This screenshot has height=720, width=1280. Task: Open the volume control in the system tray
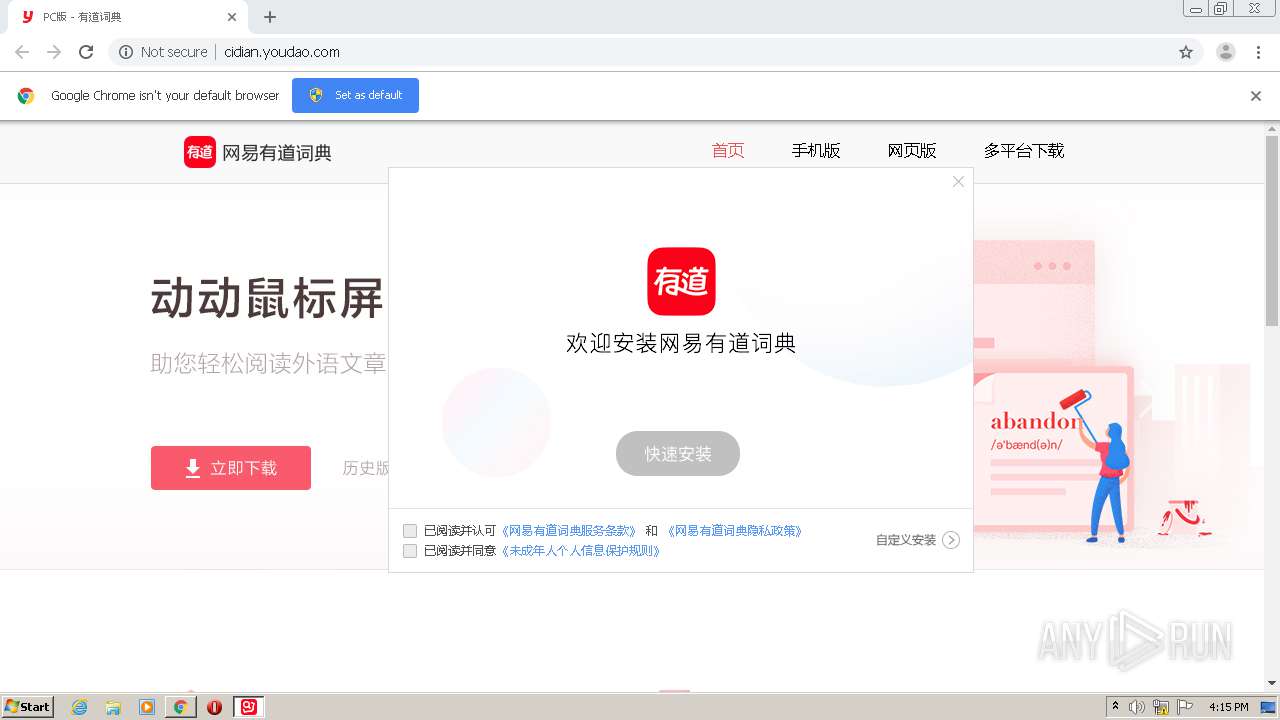pos(1137,707)
